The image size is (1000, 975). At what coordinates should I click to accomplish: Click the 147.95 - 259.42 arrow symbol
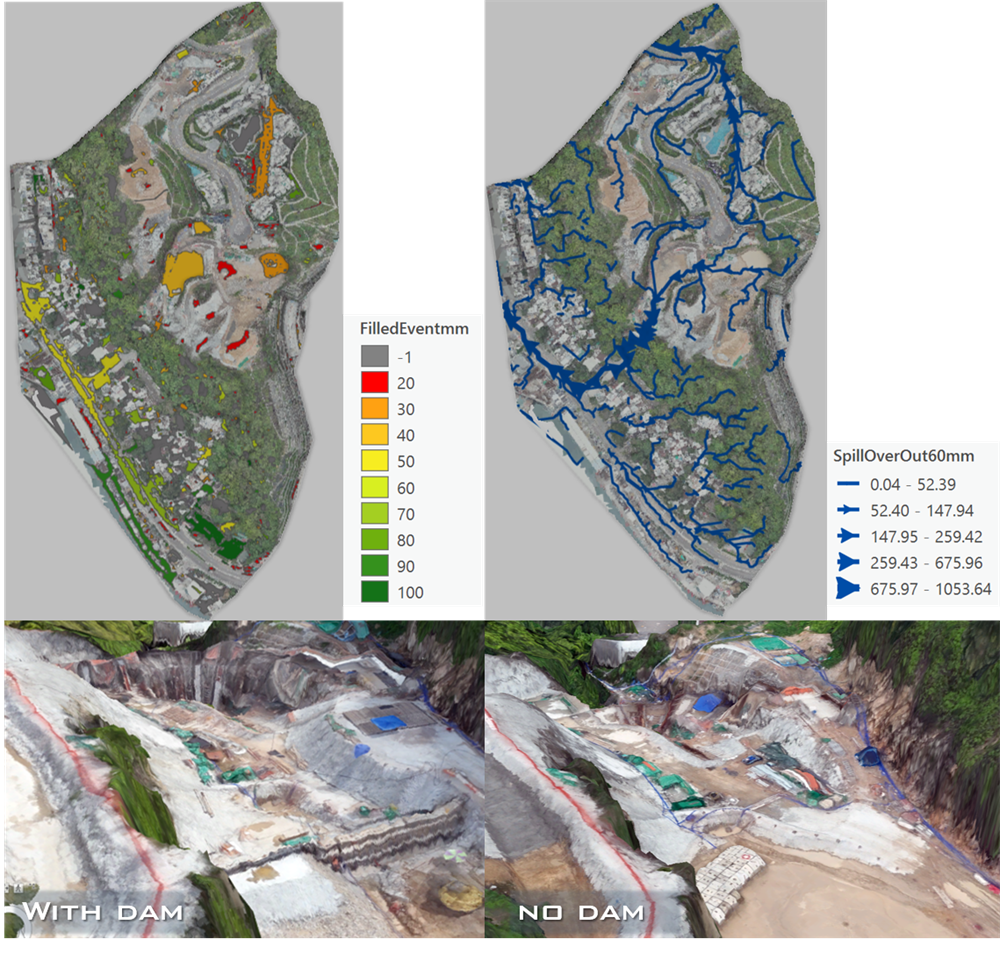tap(849, 536)
